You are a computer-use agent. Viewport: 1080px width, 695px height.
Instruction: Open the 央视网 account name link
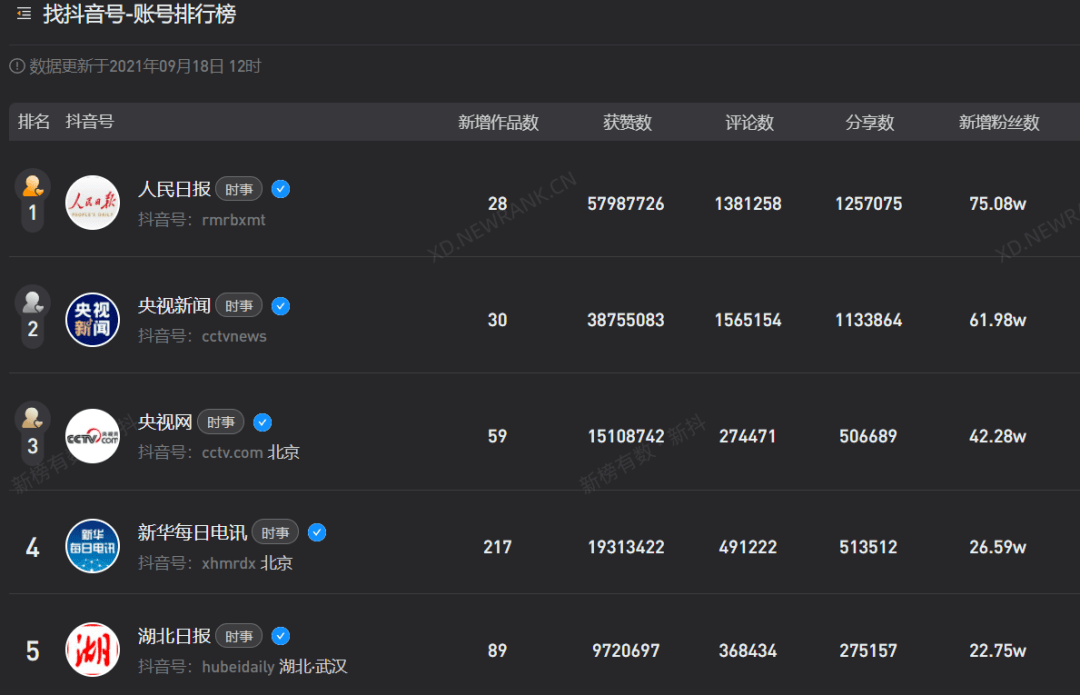(x=165, y=422)
